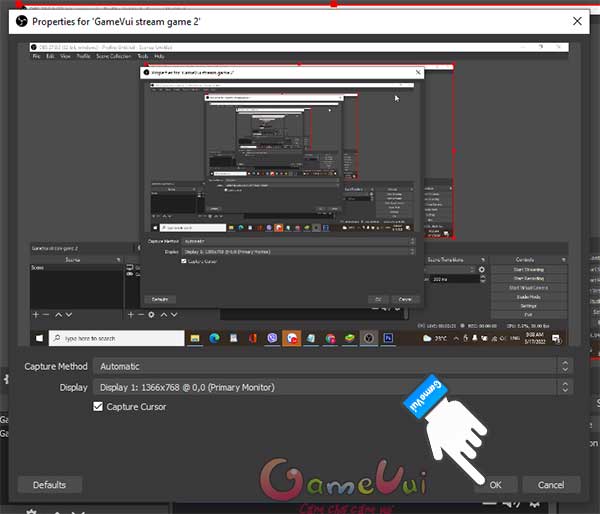The width and height of the screenshot is (600, 514).
Task: Open the Capture Method dropdown
Action: point(332,366)
